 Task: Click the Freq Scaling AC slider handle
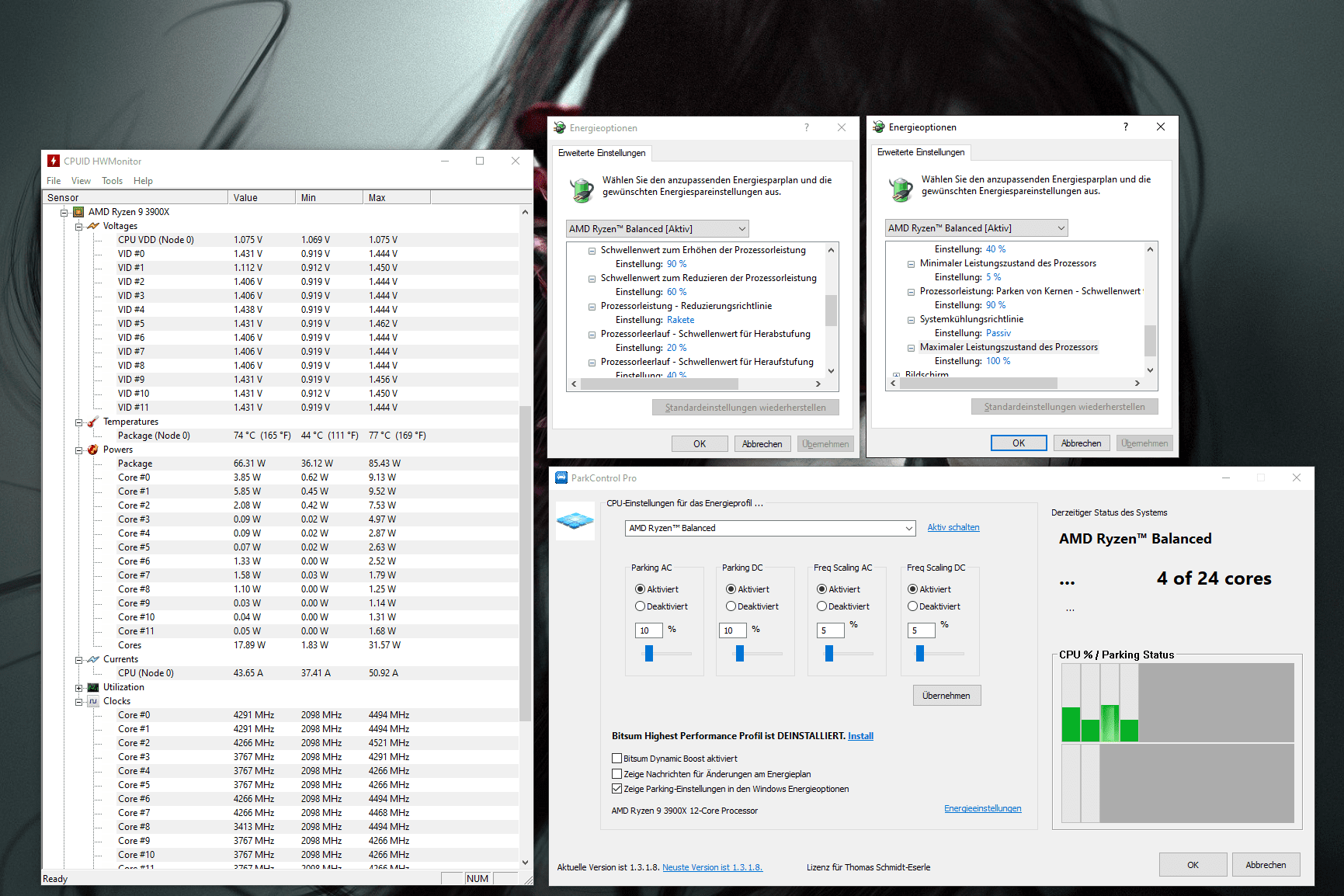829,654
